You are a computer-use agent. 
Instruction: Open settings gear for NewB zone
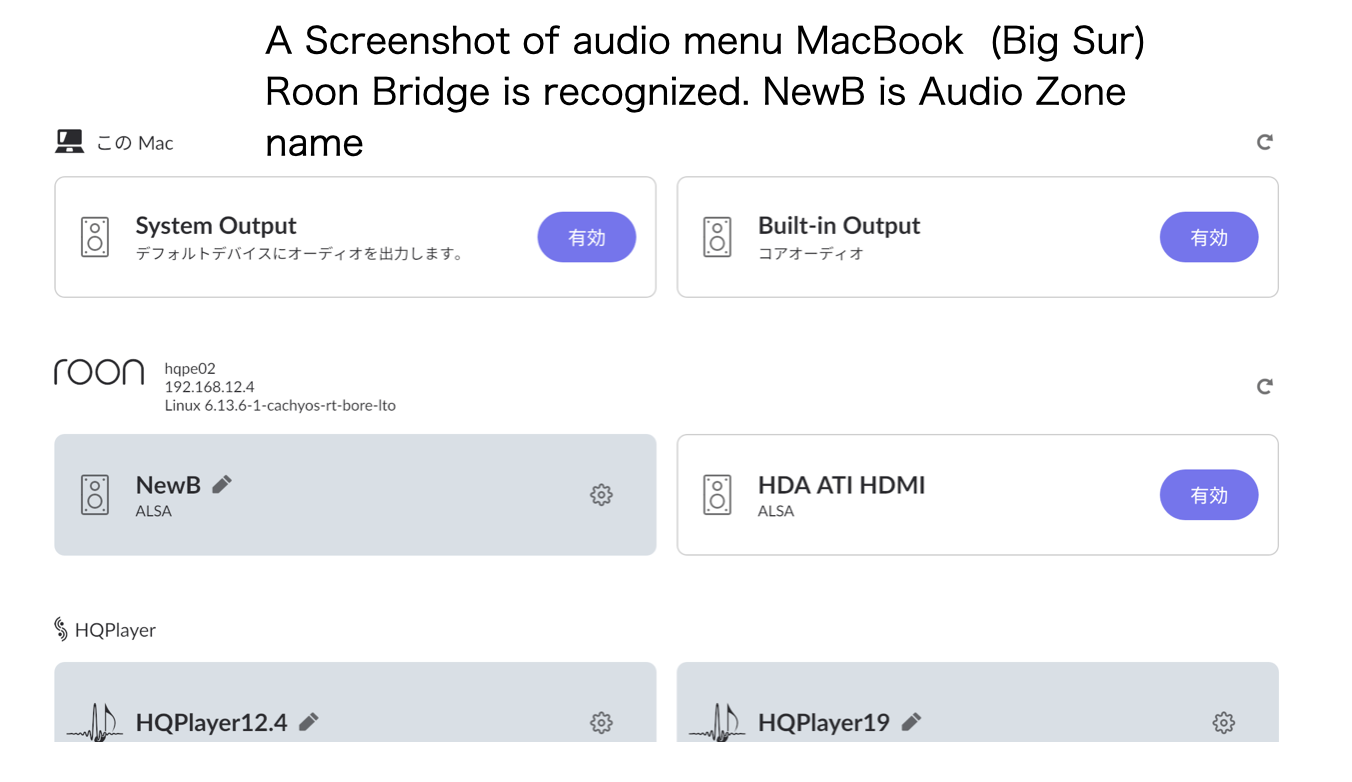[x=601, y=494]
